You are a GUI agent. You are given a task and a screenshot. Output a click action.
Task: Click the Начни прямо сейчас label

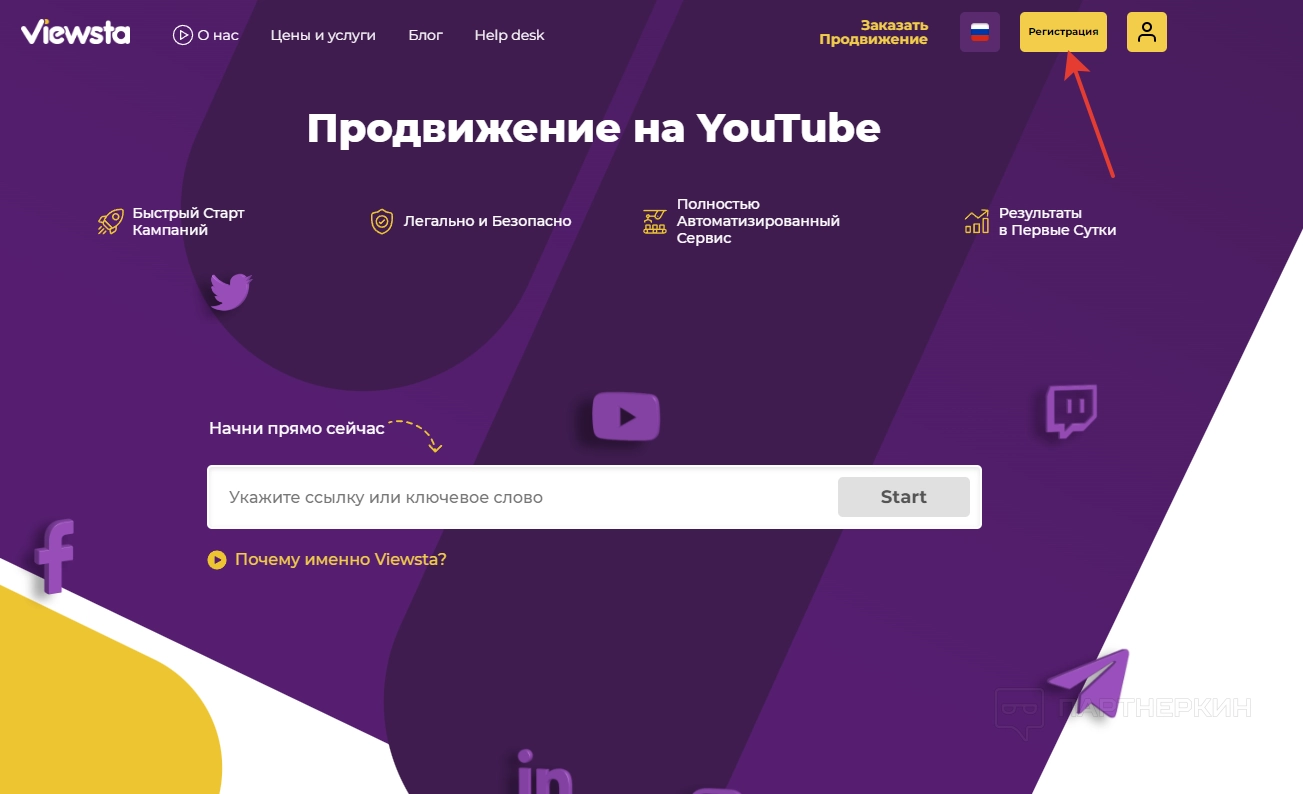(x=297, y=428)
